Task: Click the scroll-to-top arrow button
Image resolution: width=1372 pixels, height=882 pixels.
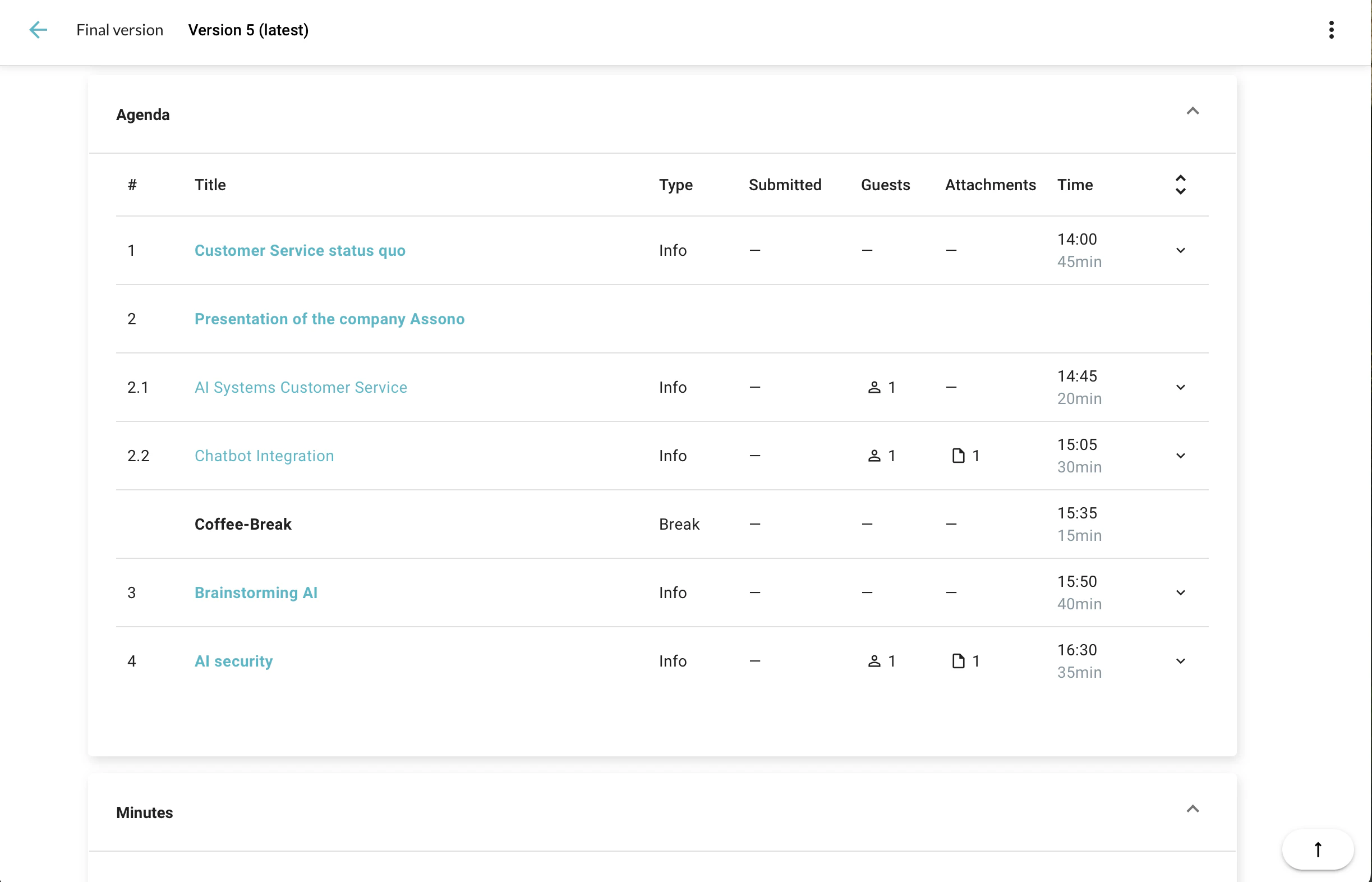Action: pyautogui.click(x=1317, y=849)
